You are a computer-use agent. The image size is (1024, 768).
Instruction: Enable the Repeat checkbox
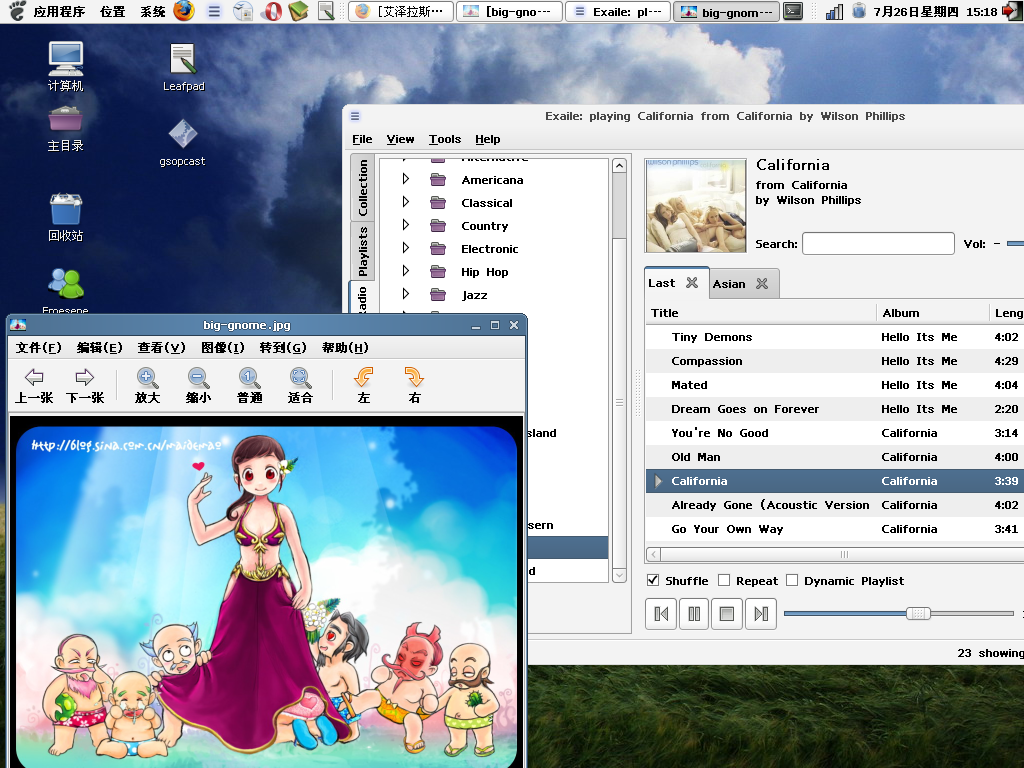tap(724, 580)
